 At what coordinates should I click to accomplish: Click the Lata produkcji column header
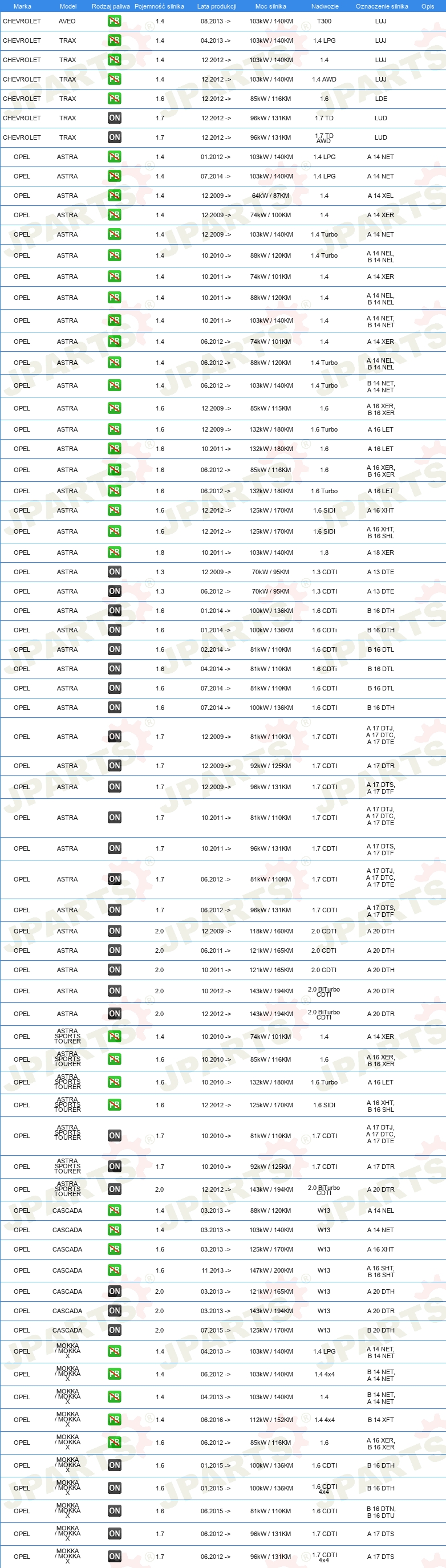[217, 6]
